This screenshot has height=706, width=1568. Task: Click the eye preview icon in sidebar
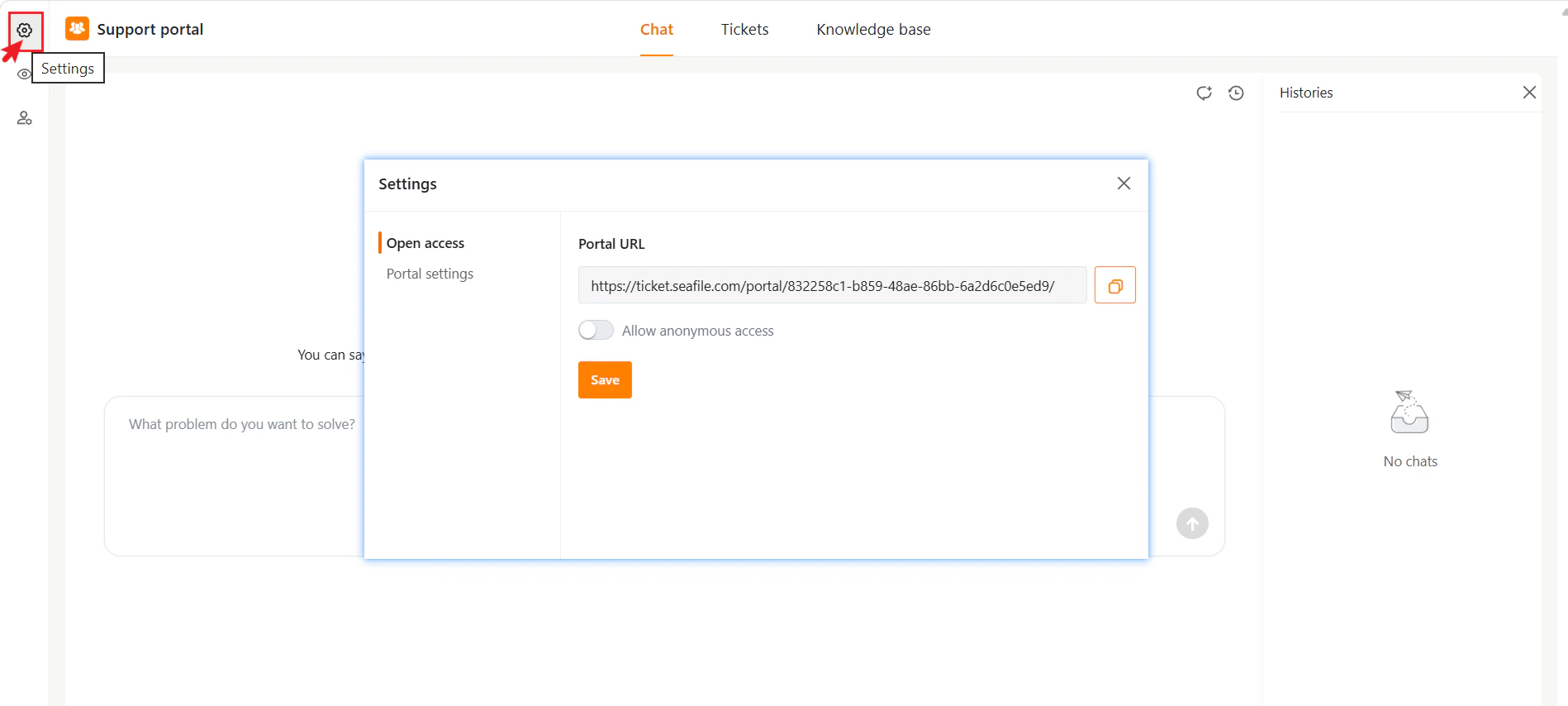click(24, 74)
